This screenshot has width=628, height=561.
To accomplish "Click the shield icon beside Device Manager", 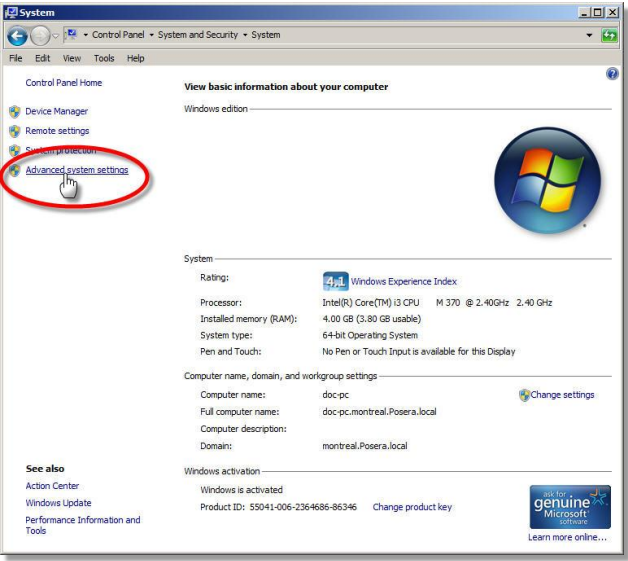I will (14, 112).
